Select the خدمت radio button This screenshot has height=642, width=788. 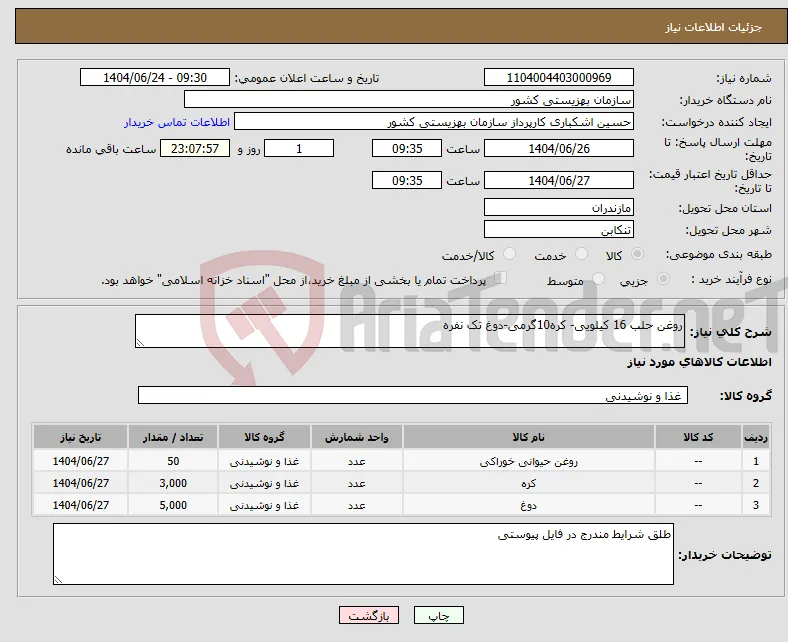[581, 254]
